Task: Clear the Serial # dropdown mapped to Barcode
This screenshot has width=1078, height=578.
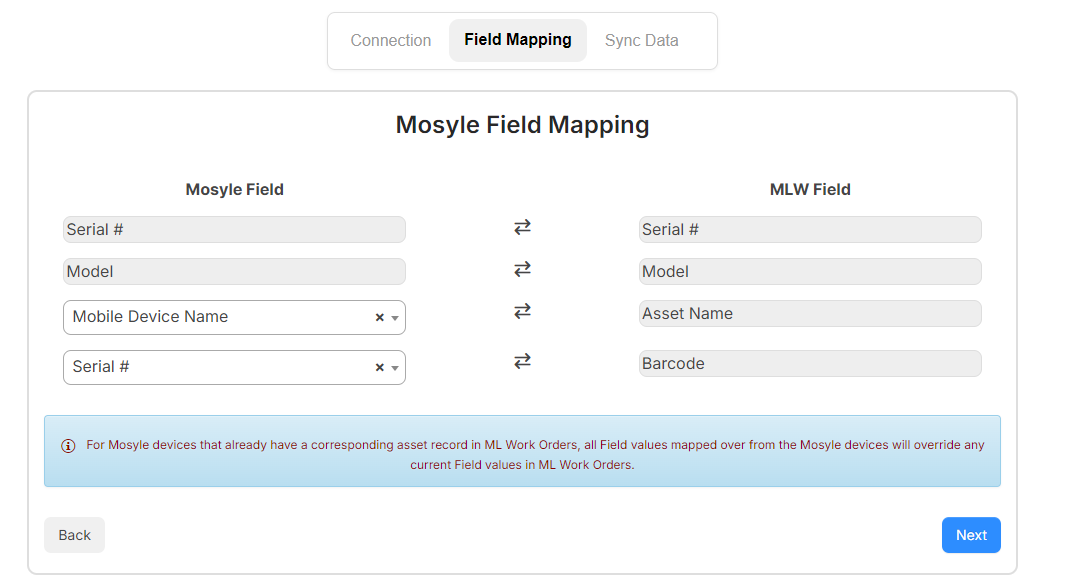Action: [380, 368]
